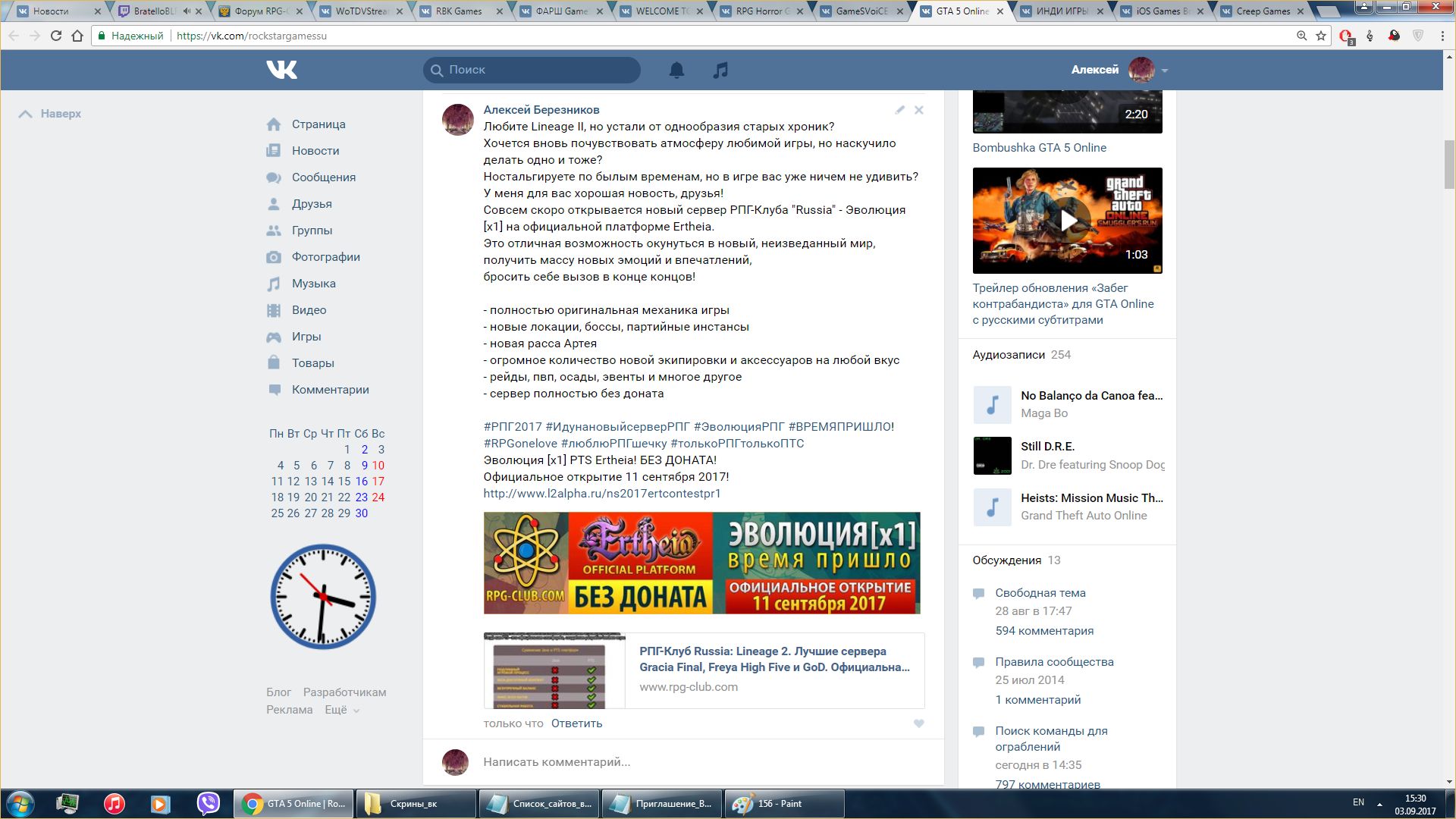The image size is (1456, 819).
Task: Play the Heists: Mission Music audio track
Action: (992, 507)
